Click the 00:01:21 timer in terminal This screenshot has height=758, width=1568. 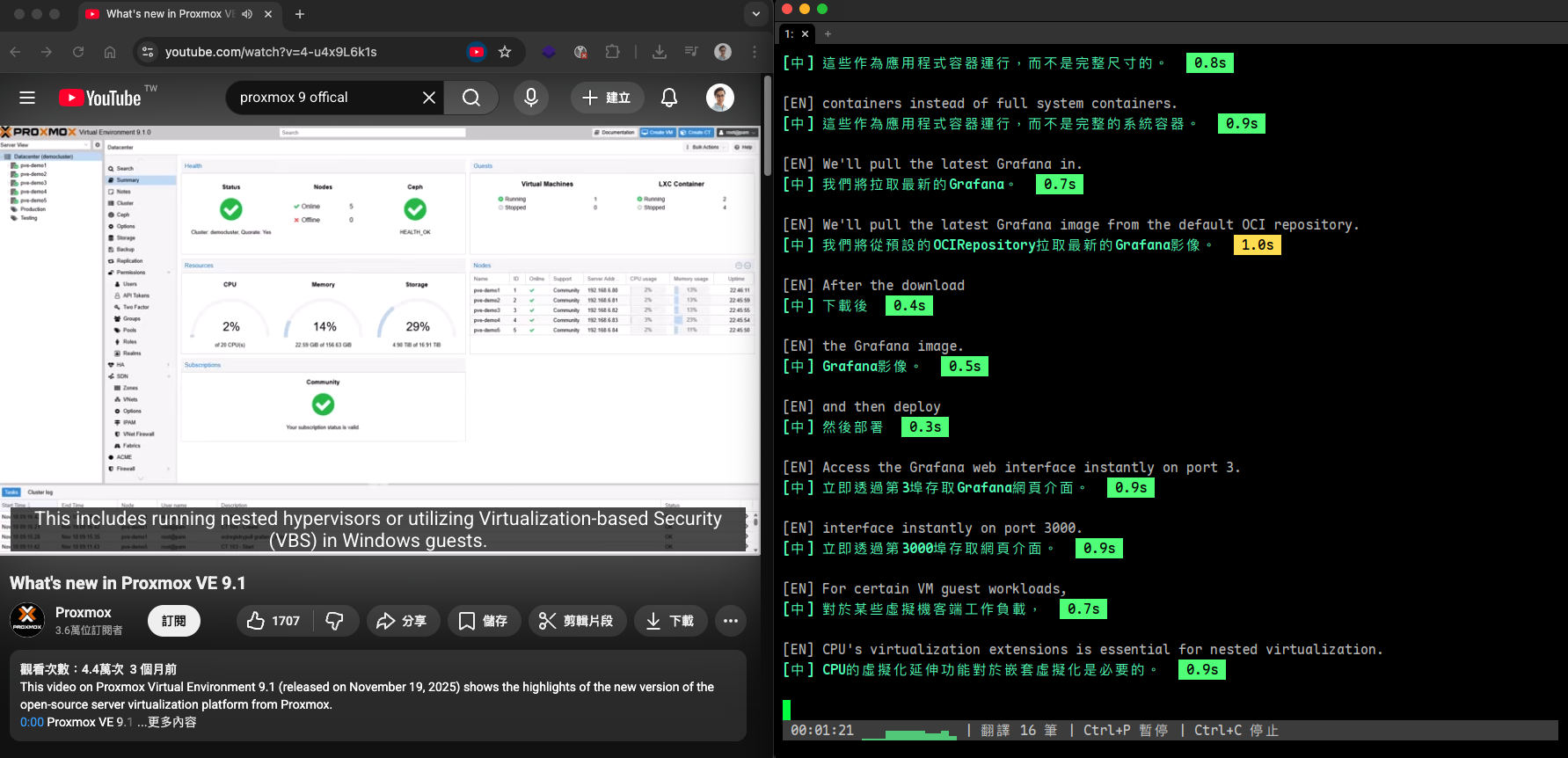tap(822, 730)
